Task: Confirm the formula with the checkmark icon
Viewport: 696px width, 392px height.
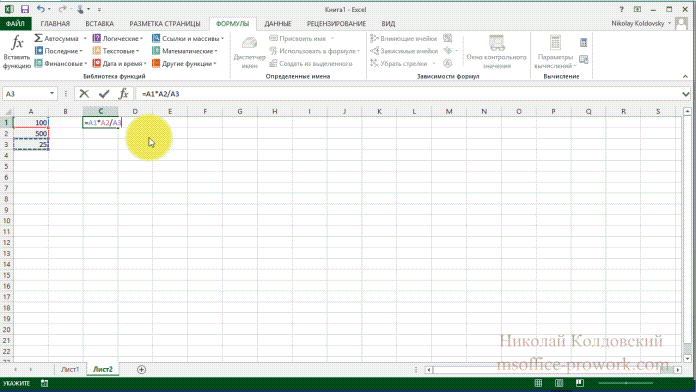Action: [x=104, y=94]
